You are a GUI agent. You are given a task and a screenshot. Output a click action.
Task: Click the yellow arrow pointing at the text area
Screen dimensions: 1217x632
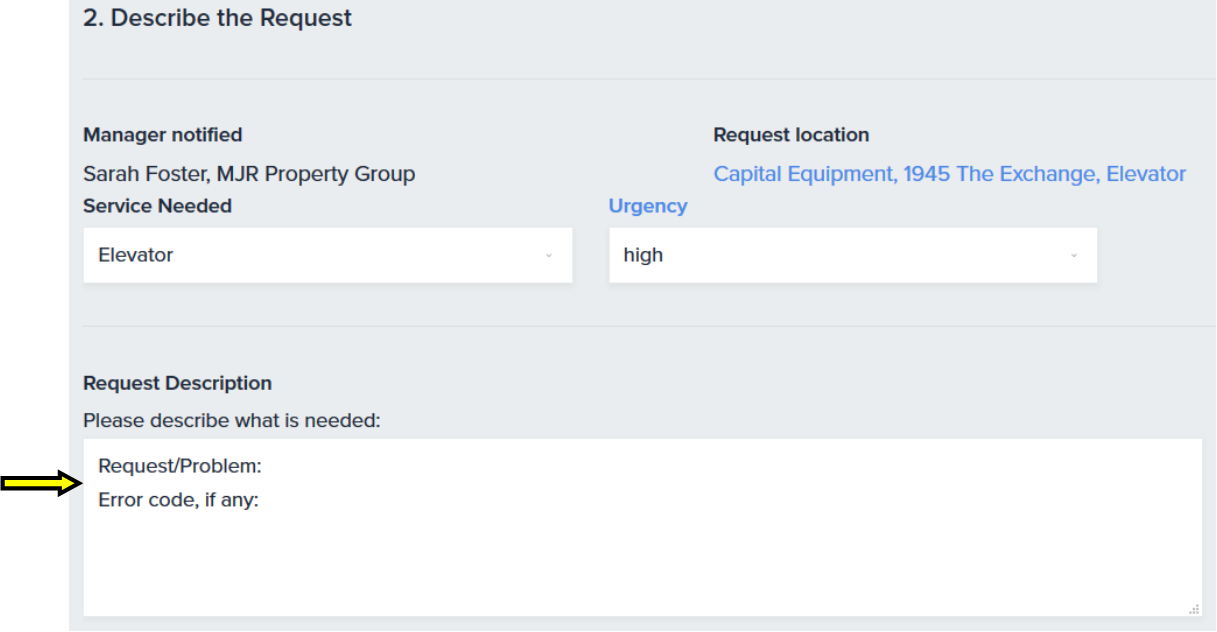pyautogui.click(x=41, y=484)
